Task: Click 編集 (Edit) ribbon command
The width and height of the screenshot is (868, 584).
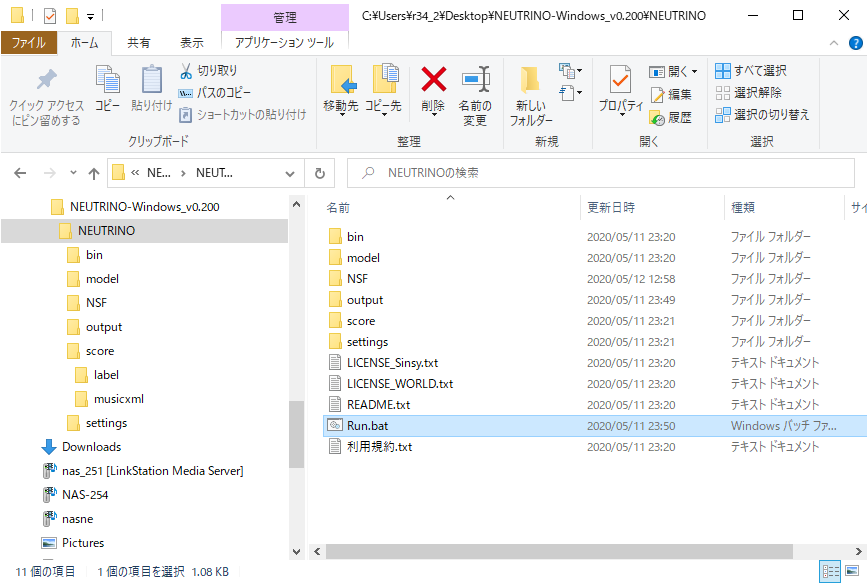Action: (671, 95)
